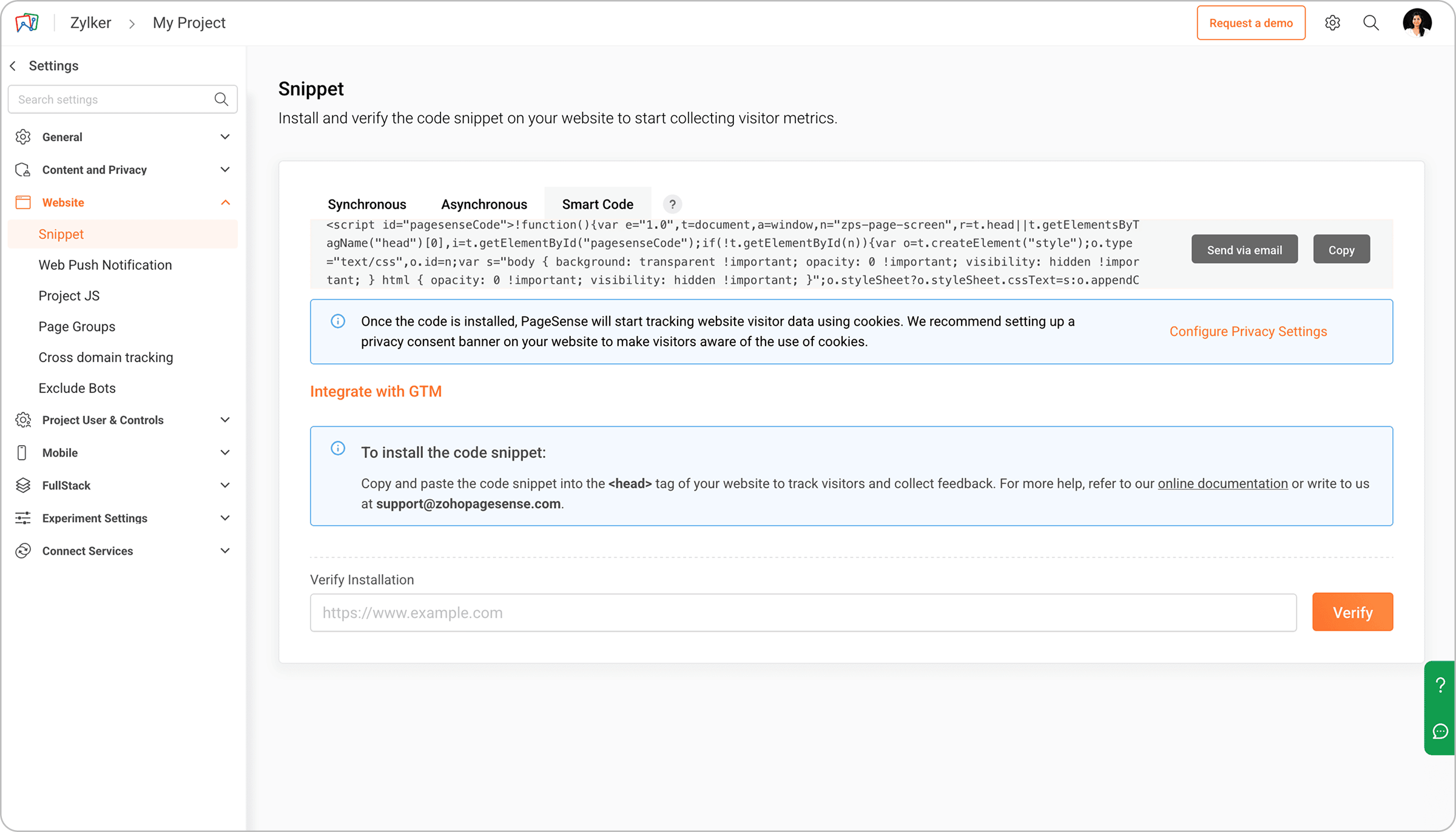Open the settings gear in top bar
Screen dimensions: 1456x832
(1332, 23)
